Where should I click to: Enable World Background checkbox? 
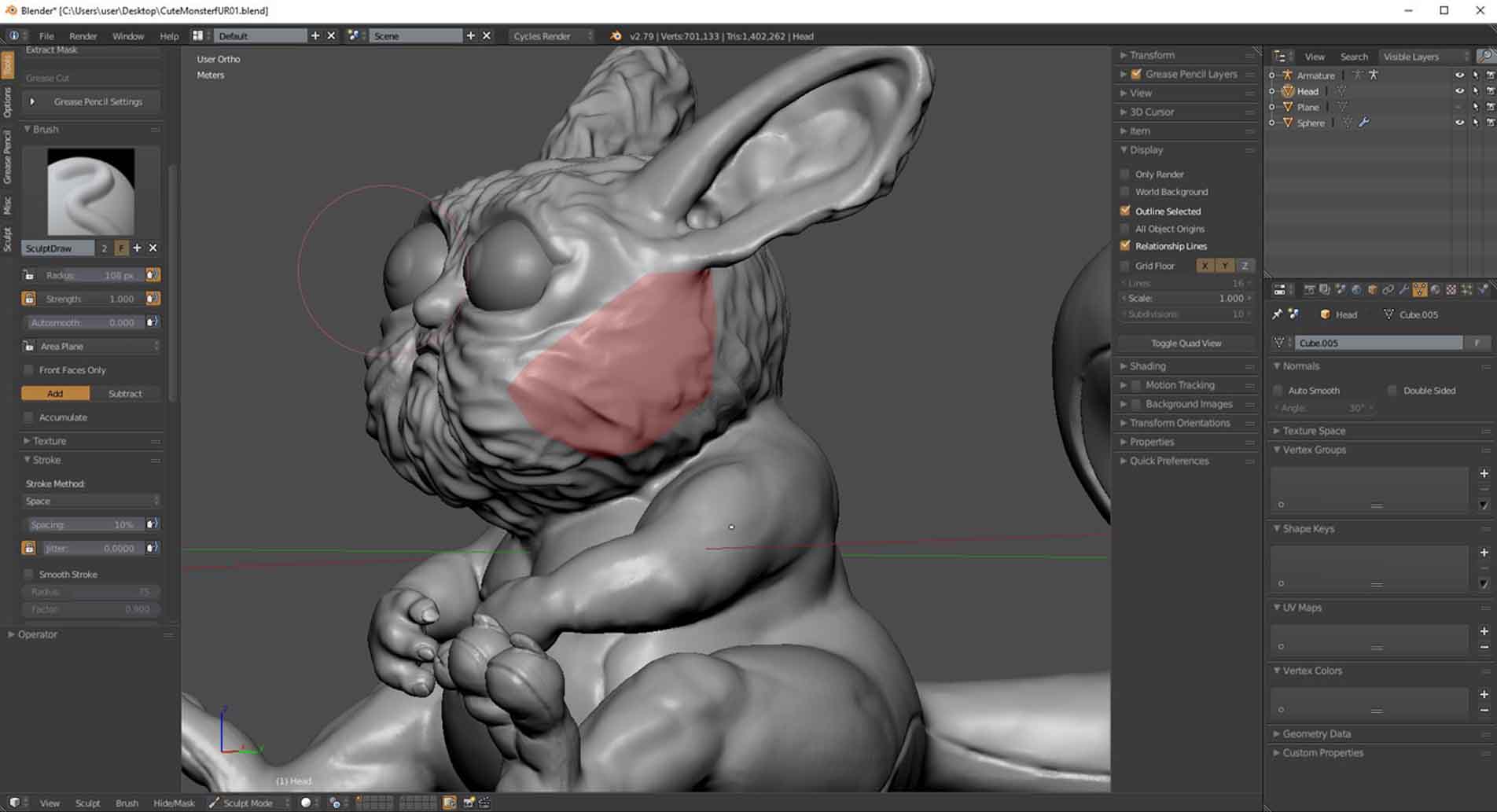[1125, 191]
